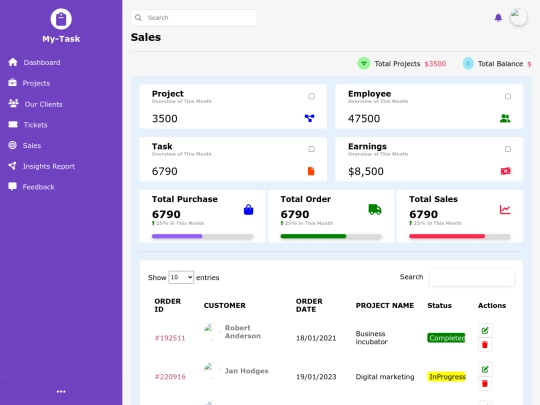Viewport: 540px width, 405px height.
Task: Click customer Jan Hodges
Action: 247,371
